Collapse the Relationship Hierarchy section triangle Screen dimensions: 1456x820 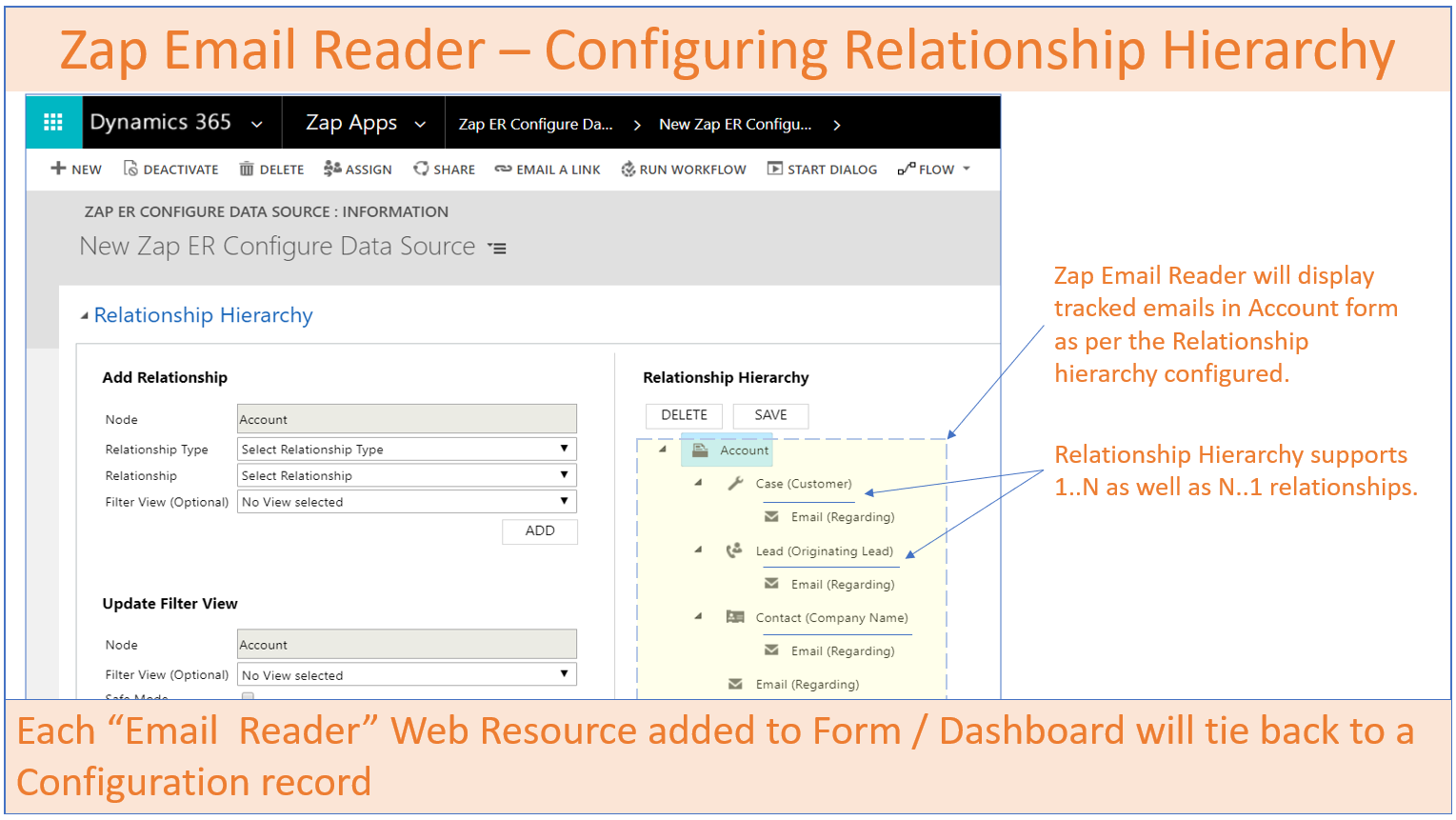(x=85, y=315)
